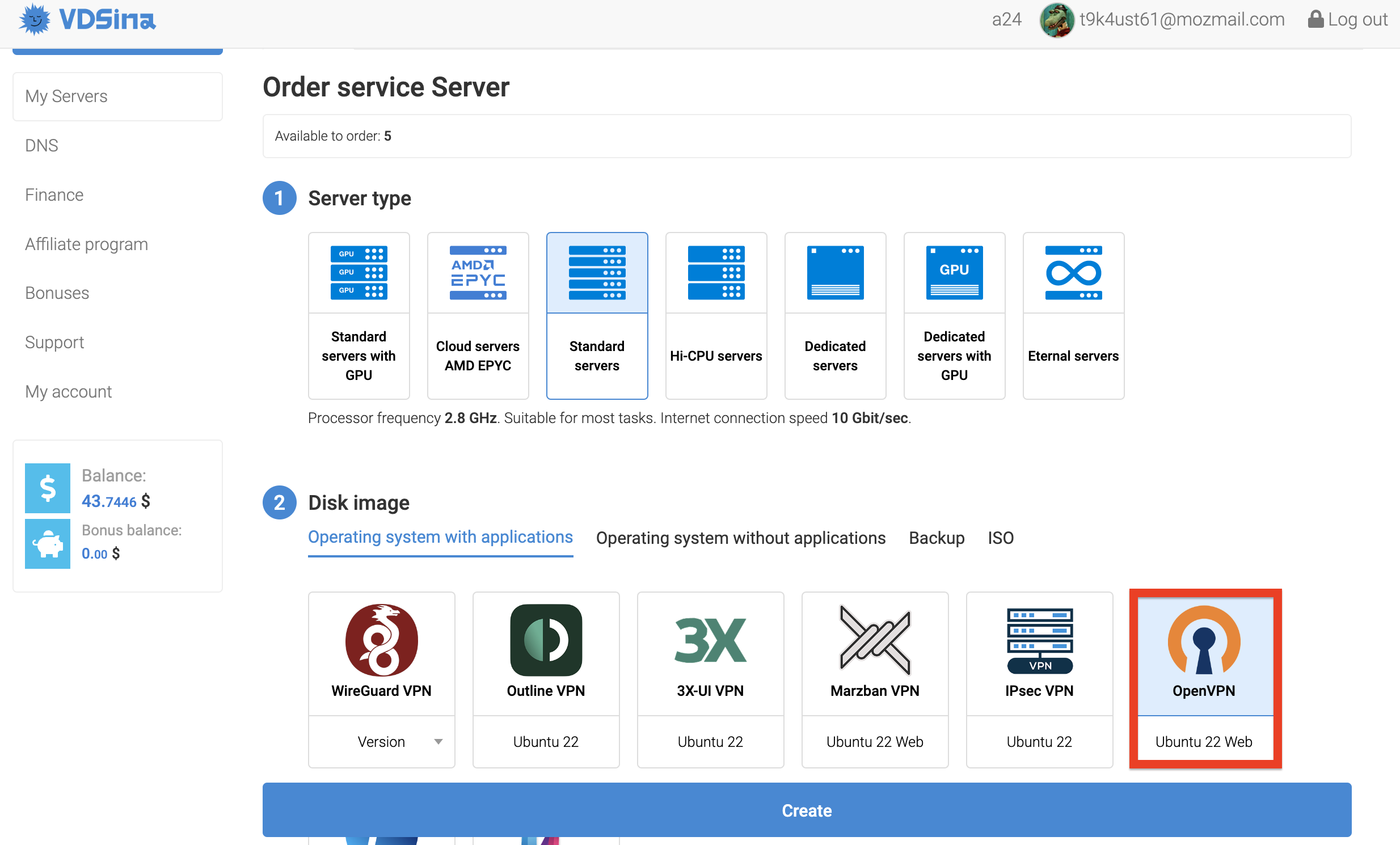Viewport: 1400px width, 845px height.
Task: Click the lock icon beside Log out
Action: [1315, 19]
